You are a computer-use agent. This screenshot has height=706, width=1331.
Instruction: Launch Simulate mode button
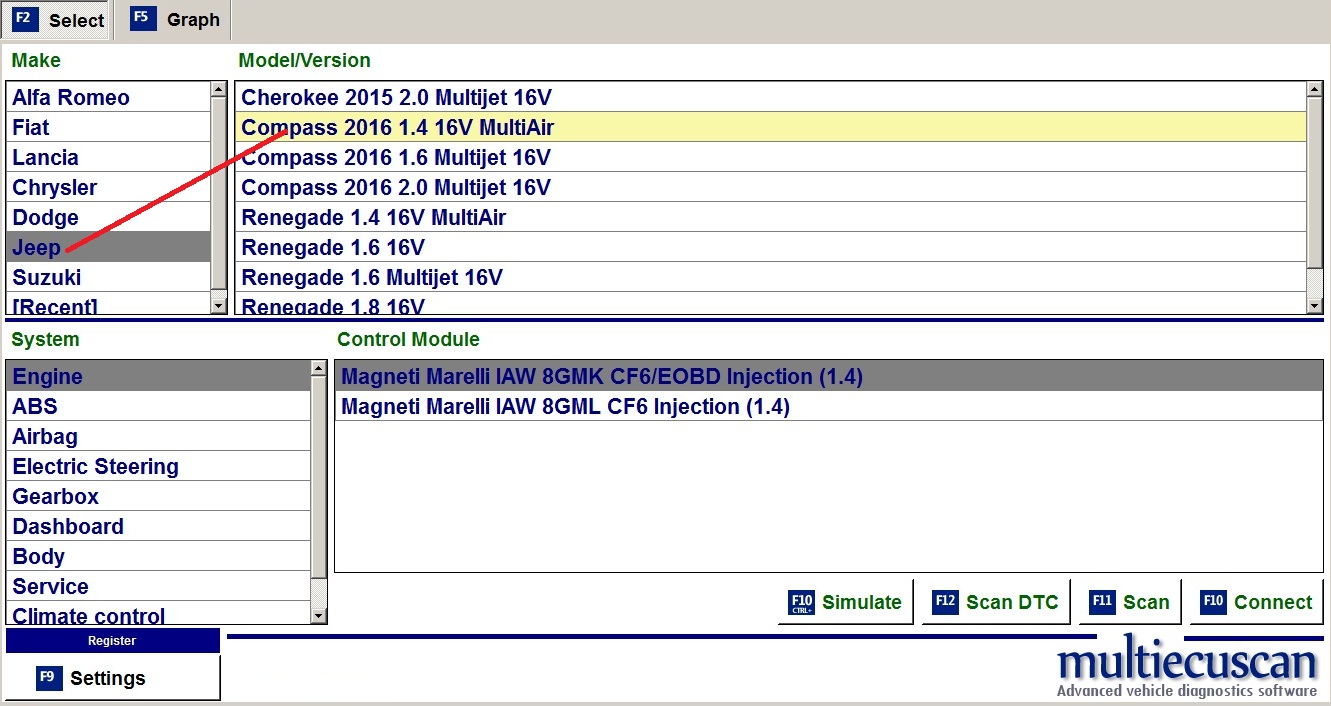(846, 602)
